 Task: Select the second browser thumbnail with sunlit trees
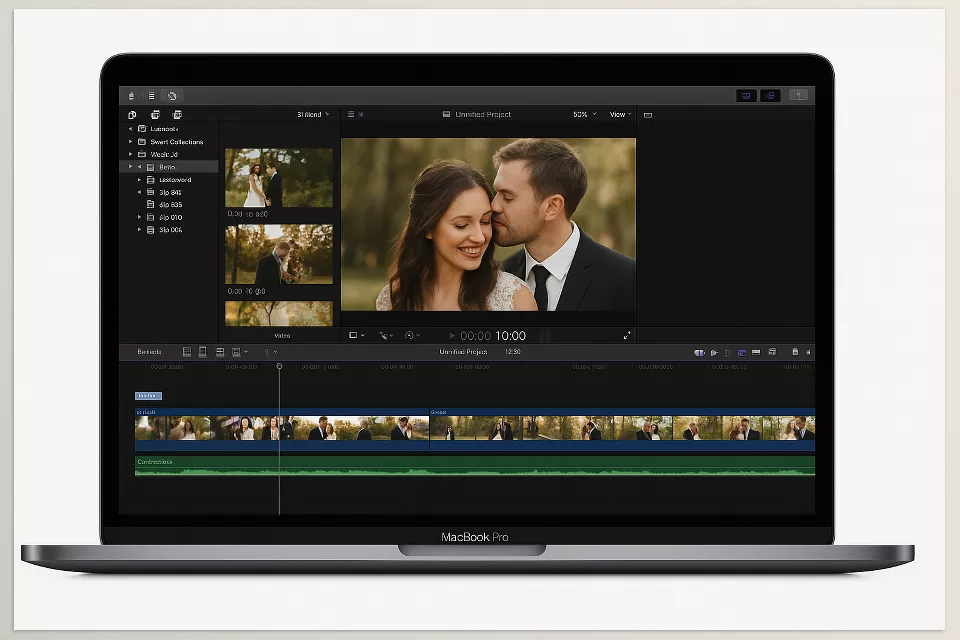pos(279,254)
